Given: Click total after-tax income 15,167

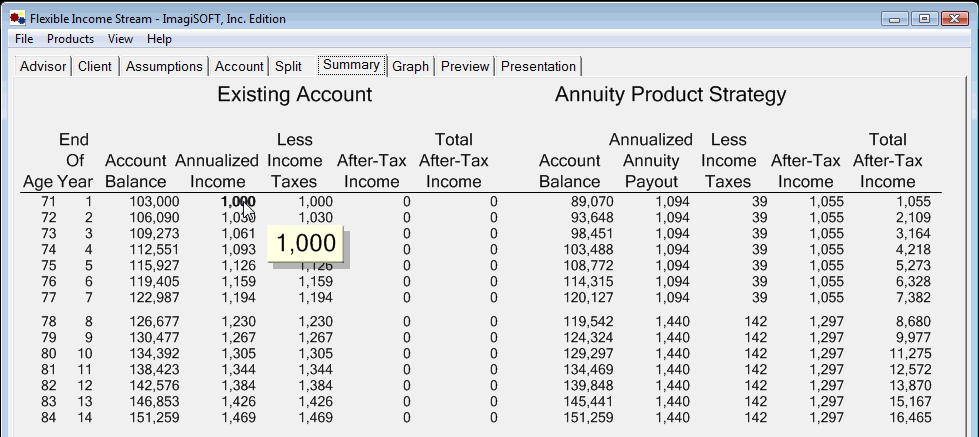Looking at the screenshot, I should (911, 401).
